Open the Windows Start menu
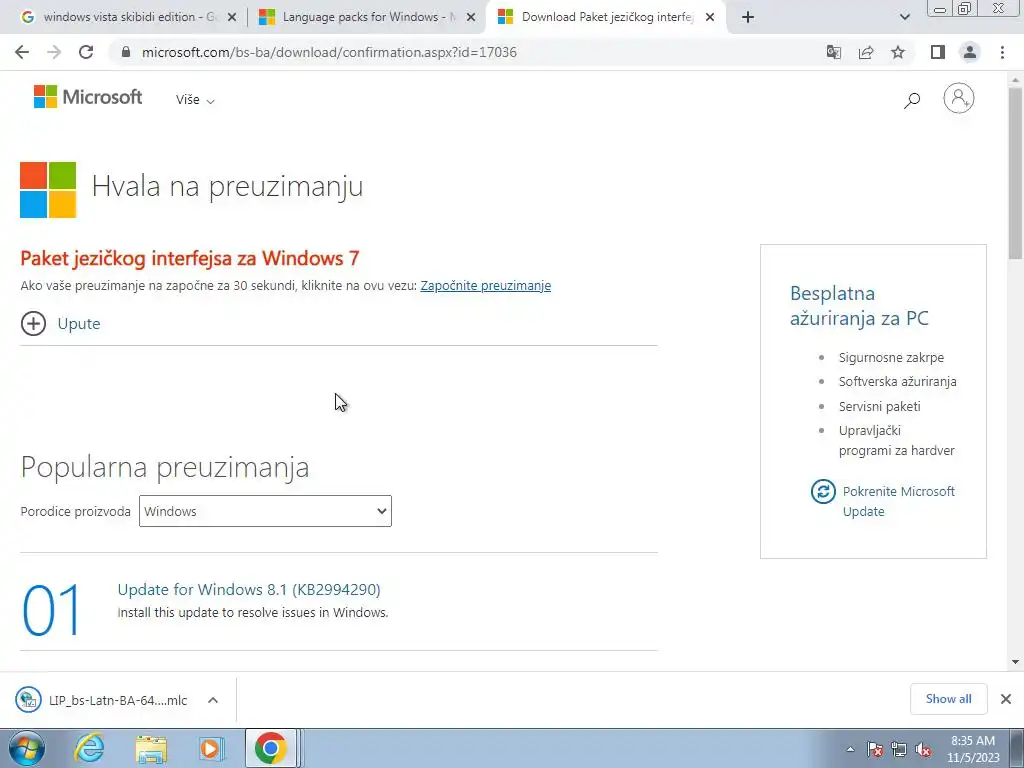The height and width of the screenshot is (768, 1024). (x=27, y=748)
